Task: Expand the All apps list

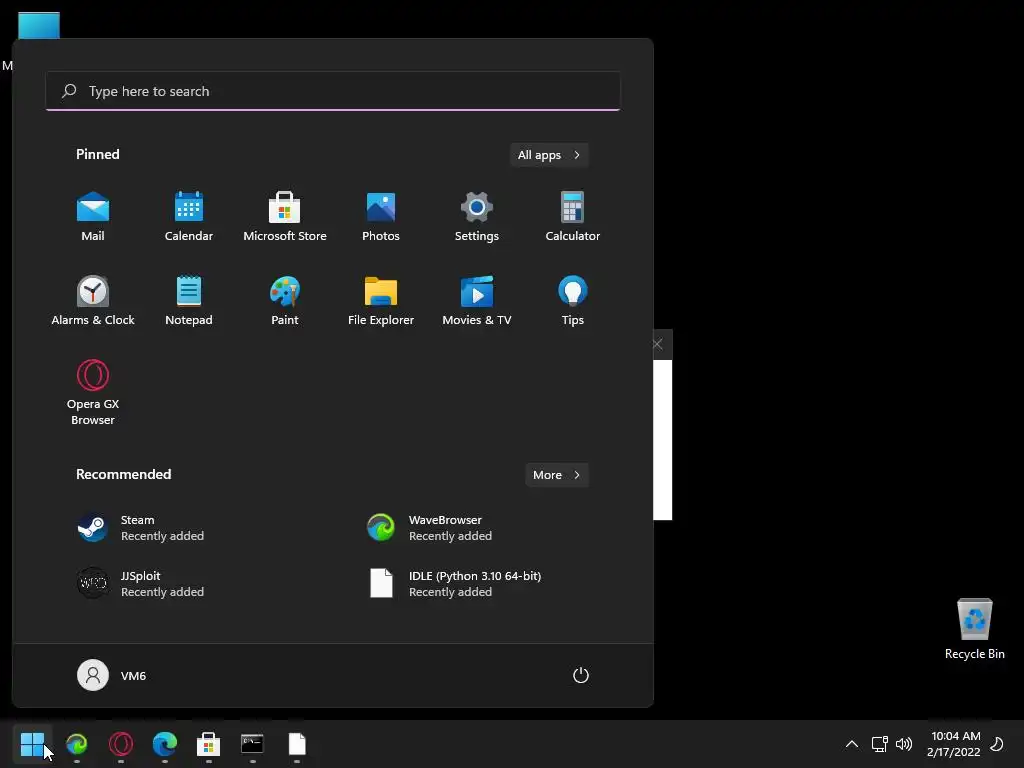Action: pos(549,155)
